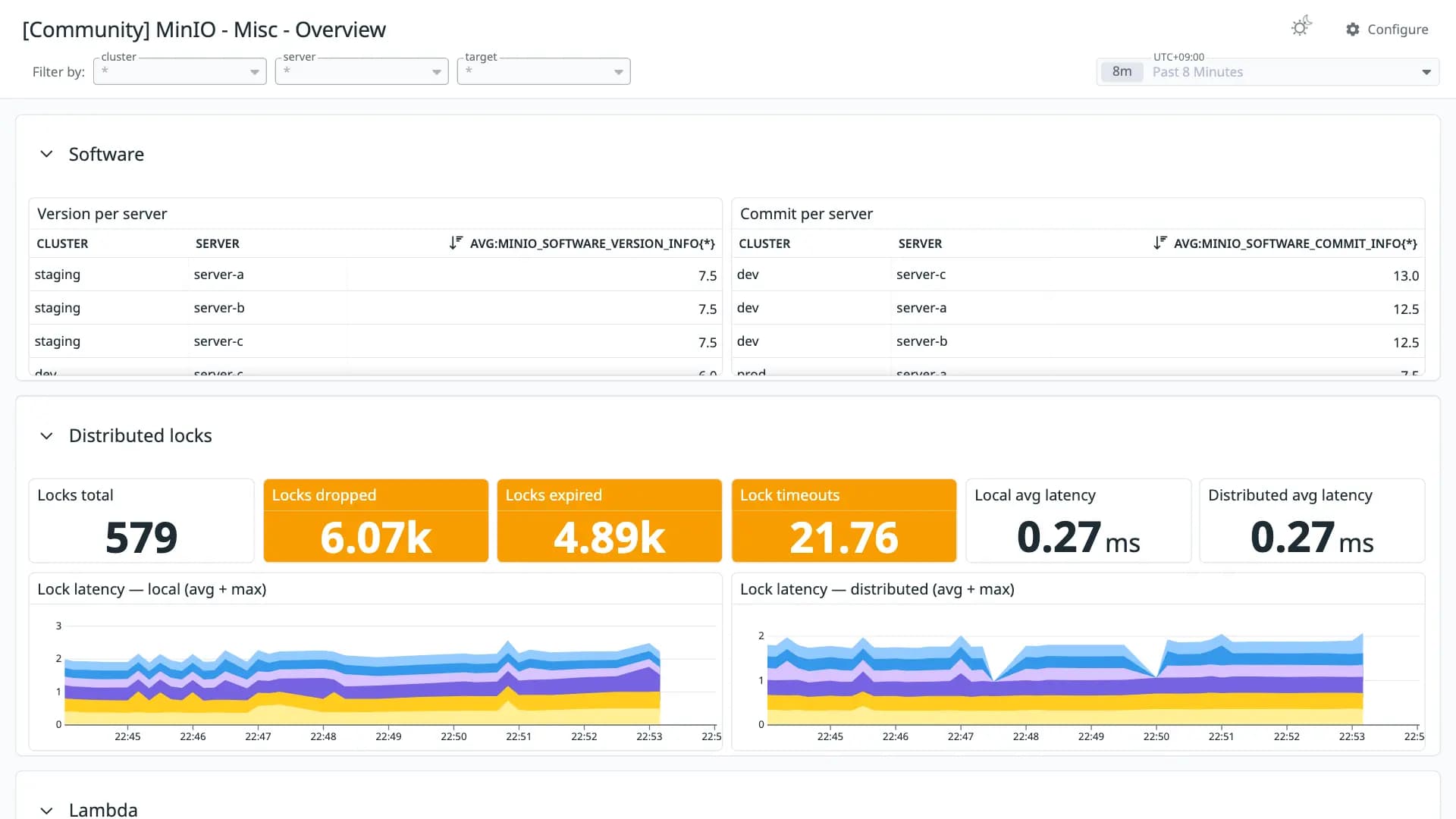Click Lock latency — distributed chart title
The height and width of the screenshot is (819, 1456).
pos(877,589)
